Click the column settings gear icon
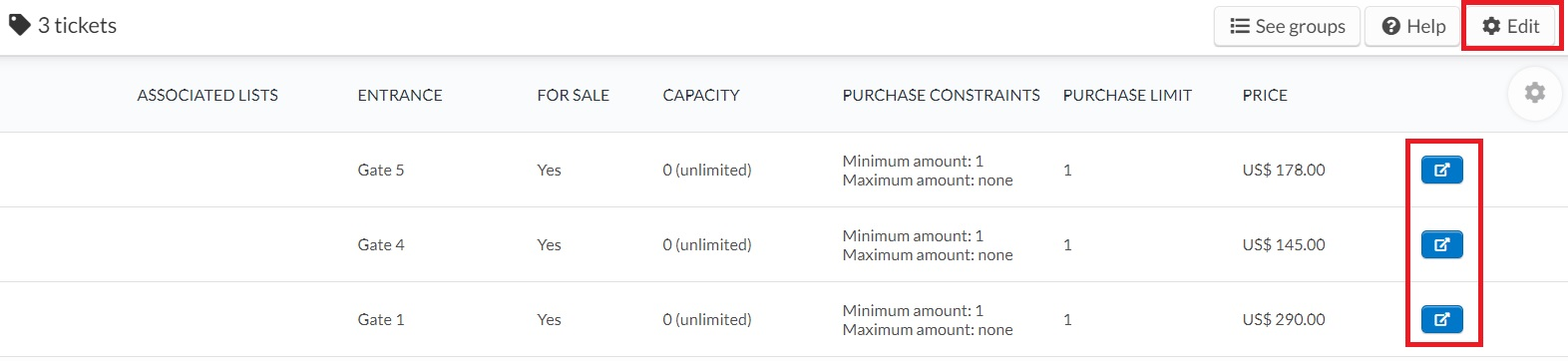1568x361 pixels. [1534, 93]
